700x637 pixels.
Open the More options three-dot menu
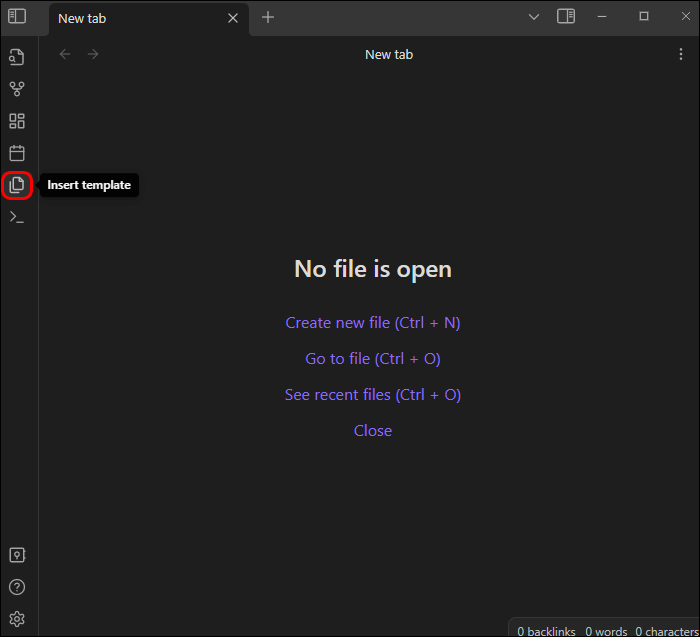(681, 54)
